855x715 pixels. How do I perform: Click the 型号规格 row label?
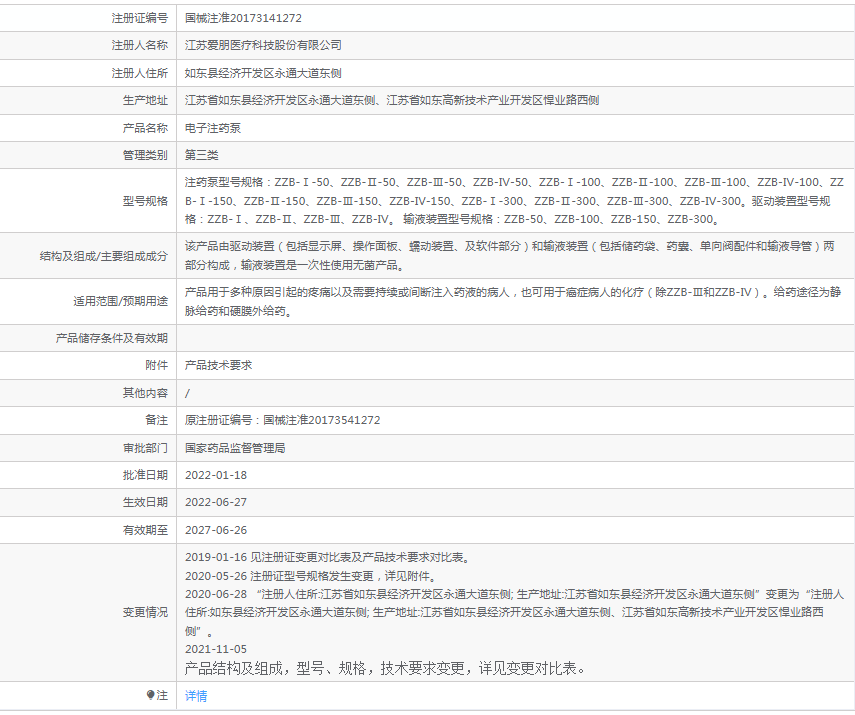(x=145, y=201)
